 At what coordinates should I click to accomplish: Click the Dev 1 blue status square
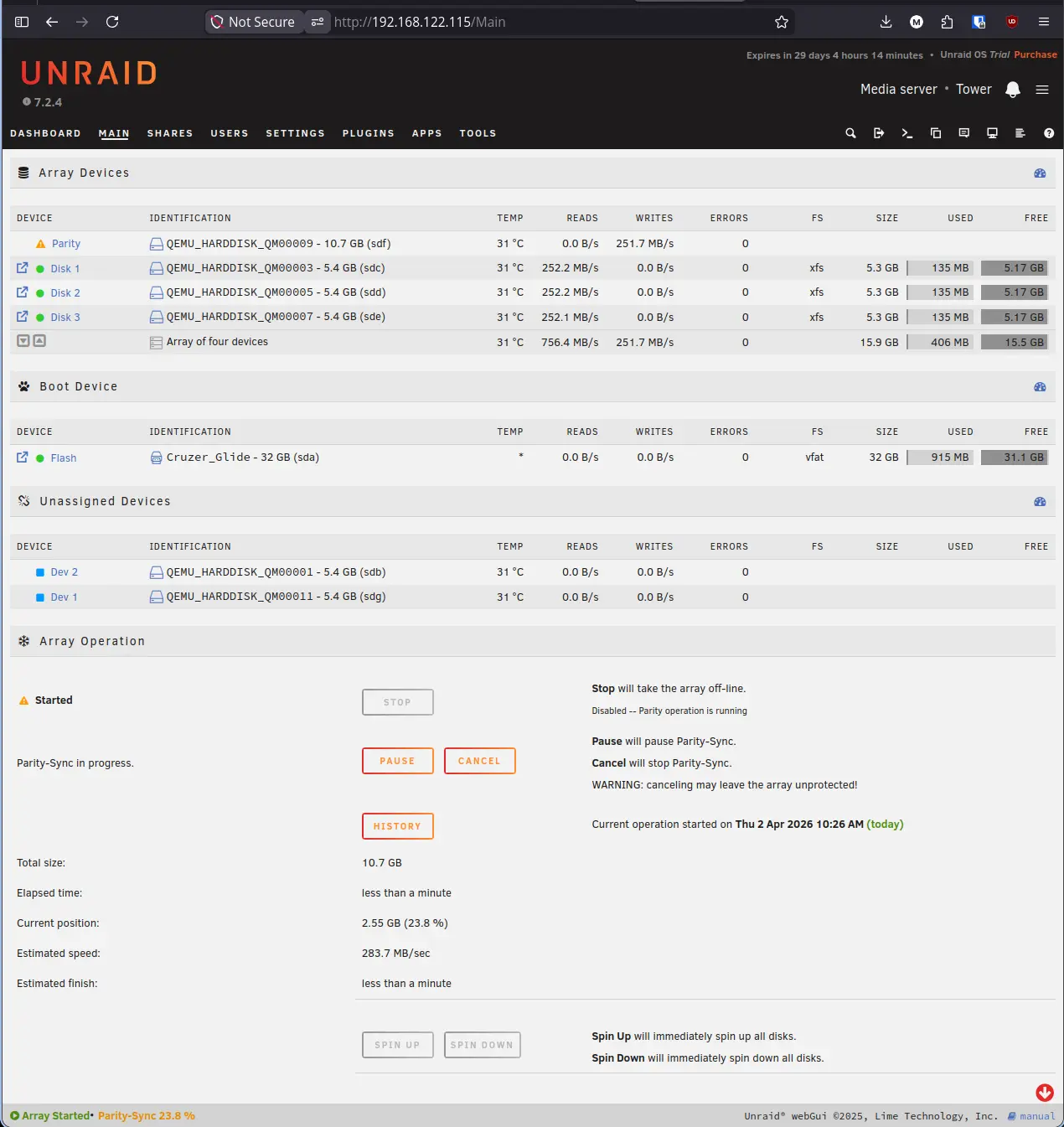tap(40, 597)
